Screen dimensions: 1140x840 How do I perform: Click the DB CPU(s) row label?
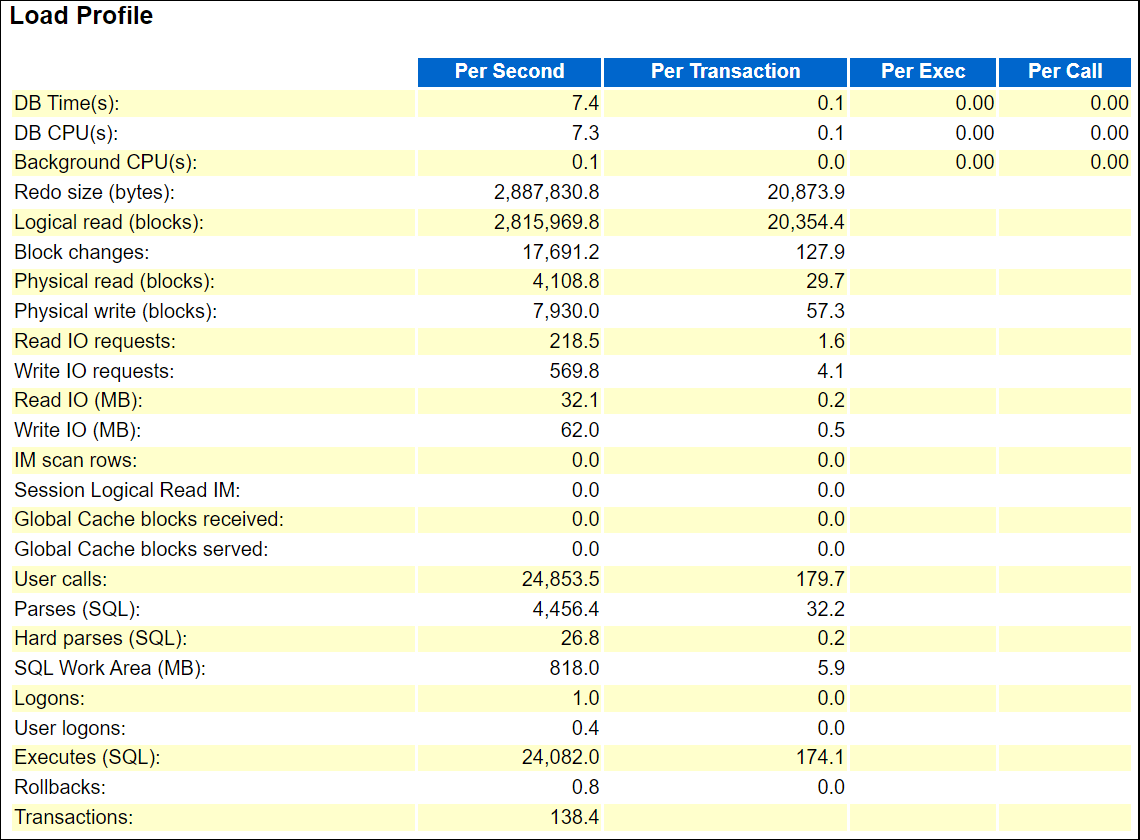tap(58, 132)
